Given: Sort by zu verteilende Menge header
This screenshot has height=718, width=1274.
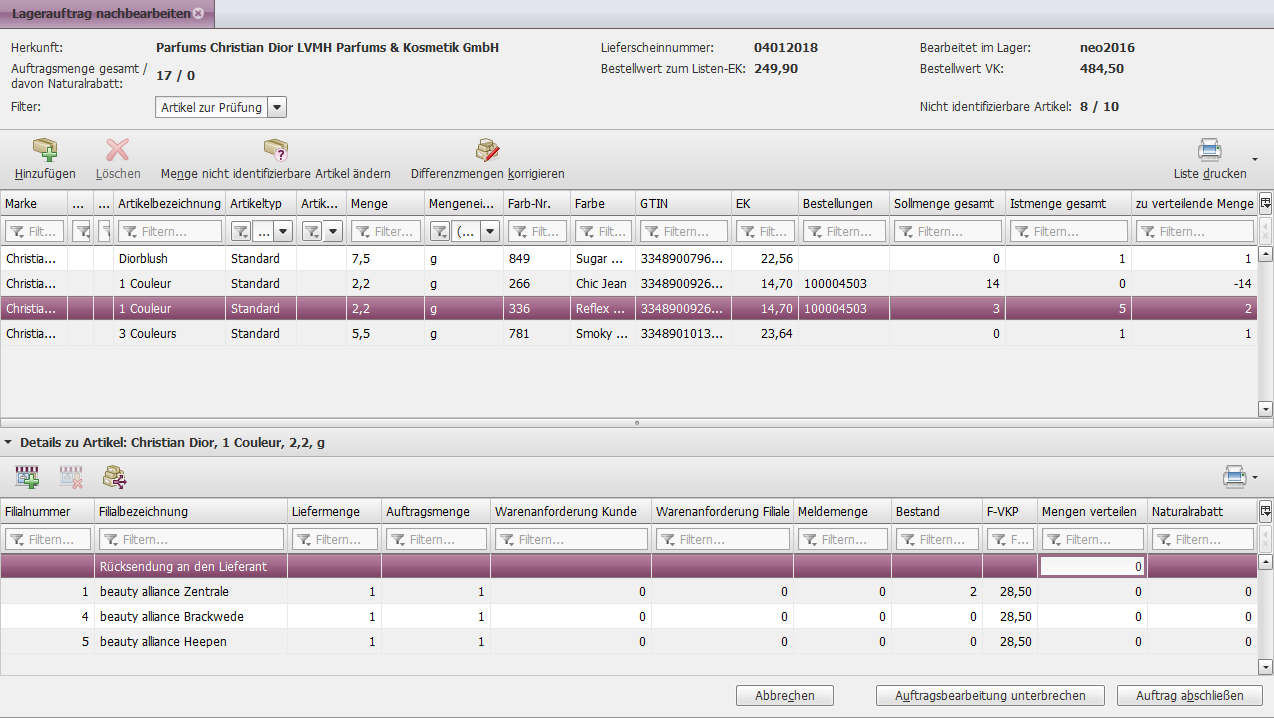Looking at the screenshot, I should [x=1194, y=203].
